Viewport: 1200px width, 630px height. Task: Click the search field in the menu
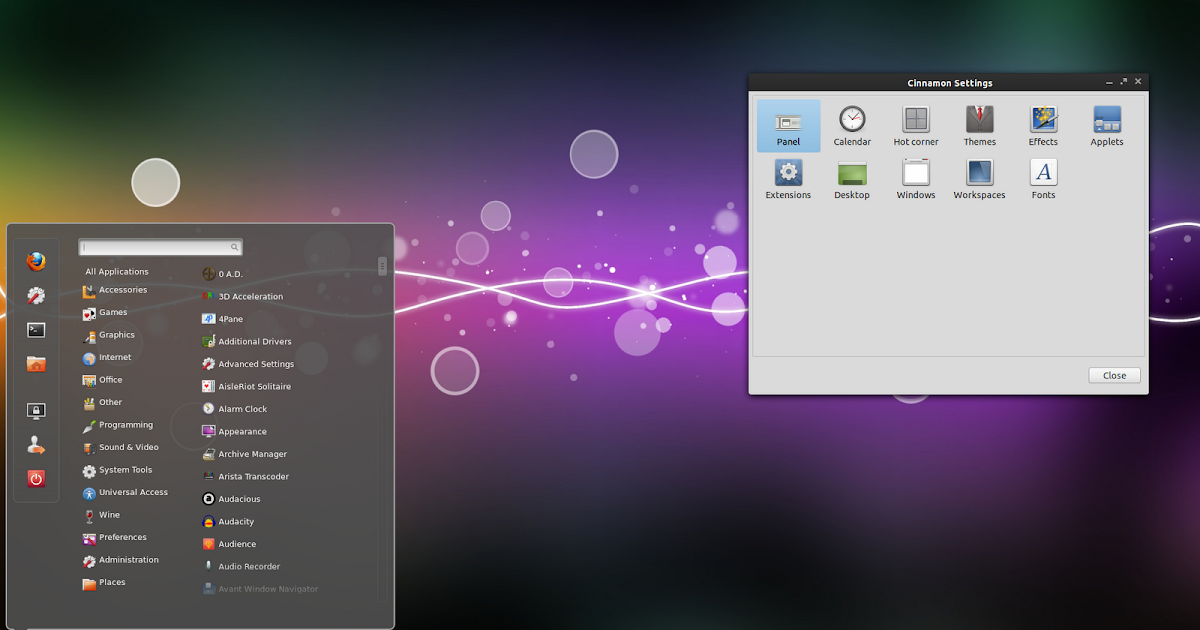pyautogui.click(x=160, y=246)
